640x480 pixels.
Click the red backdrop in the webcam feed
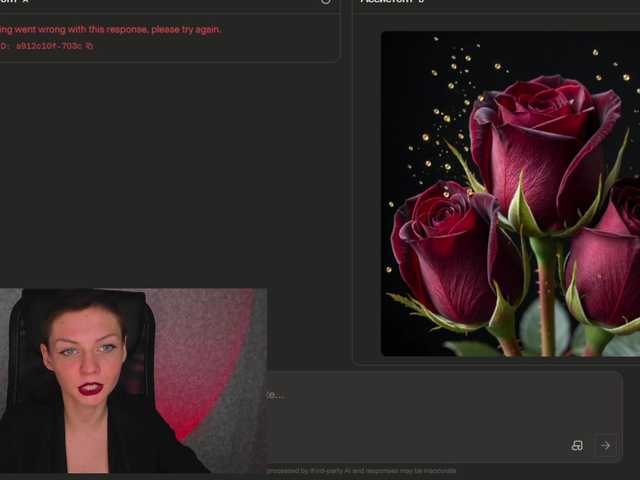[200, 340]
